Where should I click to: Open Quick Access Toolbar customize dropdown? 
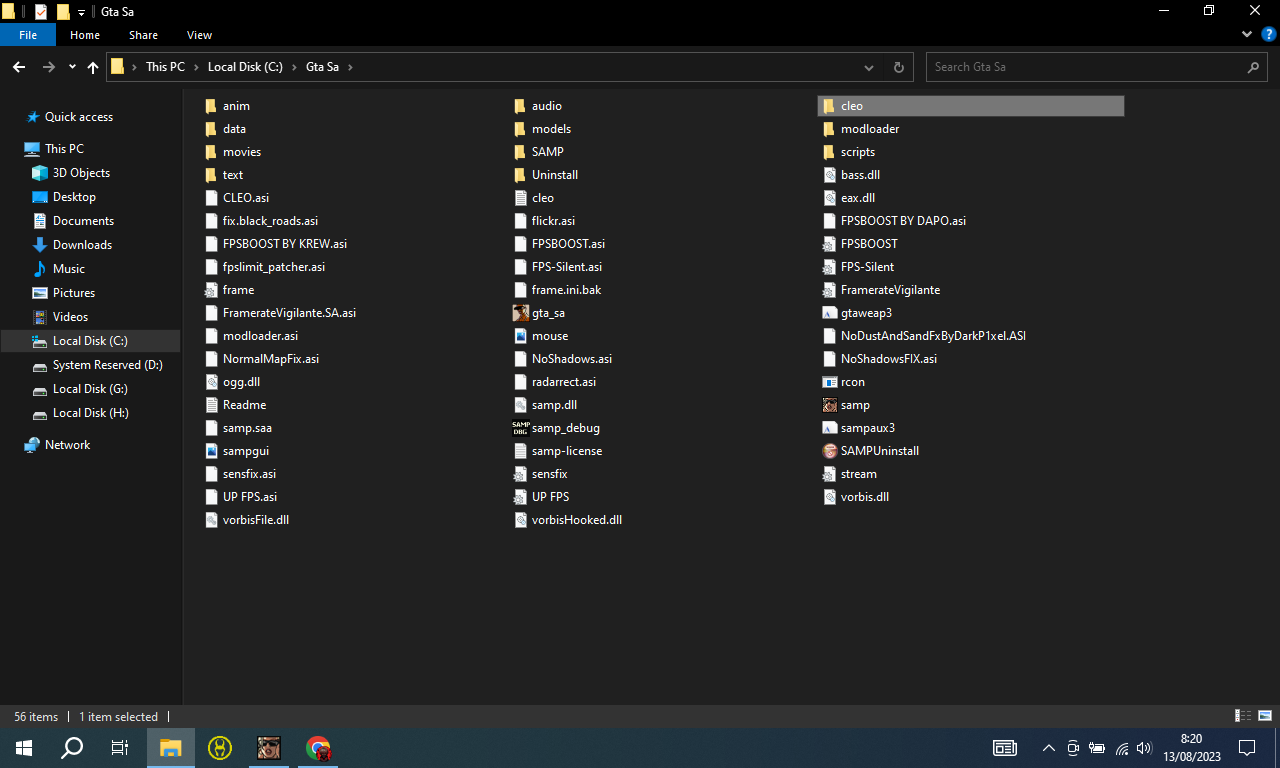click(x=81, y=12)
